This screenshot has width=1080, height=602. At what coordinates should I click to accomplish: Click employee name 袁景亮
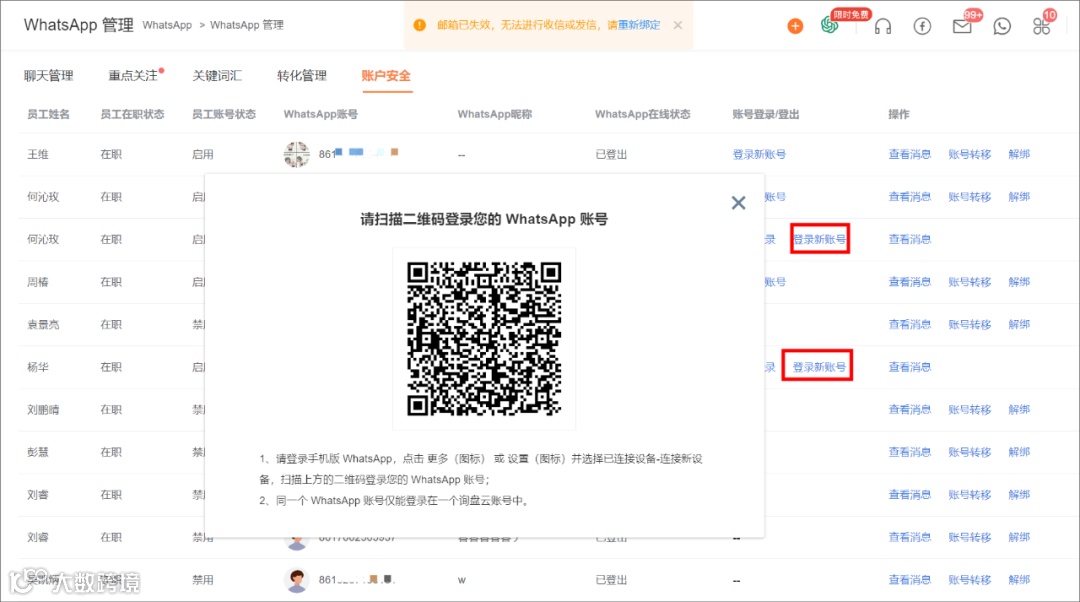click(43, 324)
